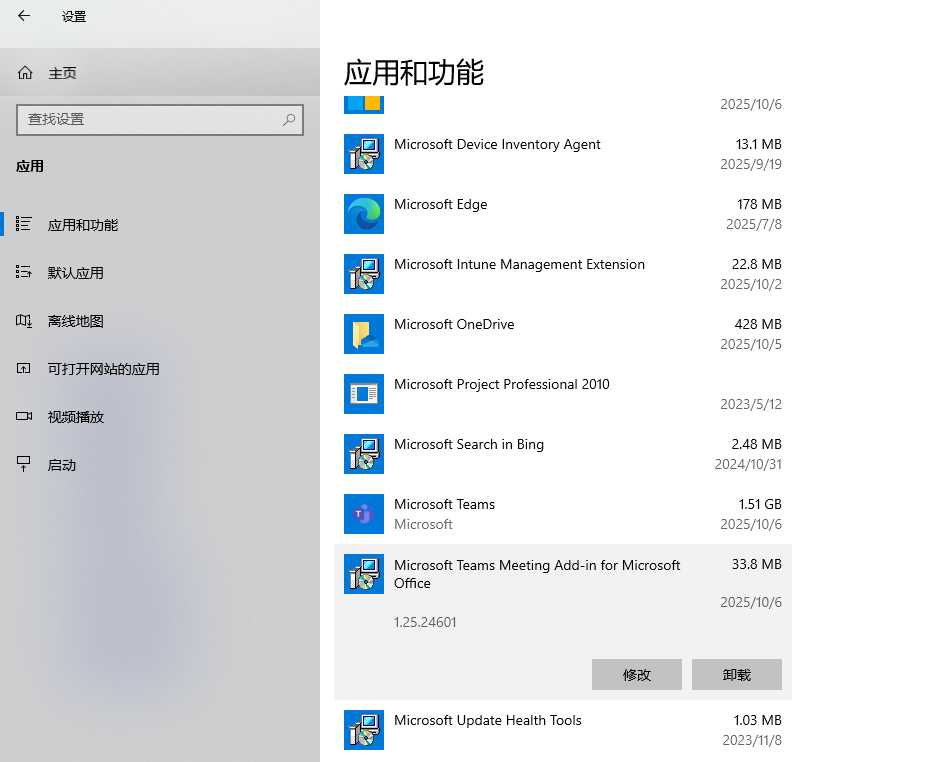The height and width of the screenshot is (762, 940).
Task: Click the home icon next to 主页
Action: pos(25,73)
